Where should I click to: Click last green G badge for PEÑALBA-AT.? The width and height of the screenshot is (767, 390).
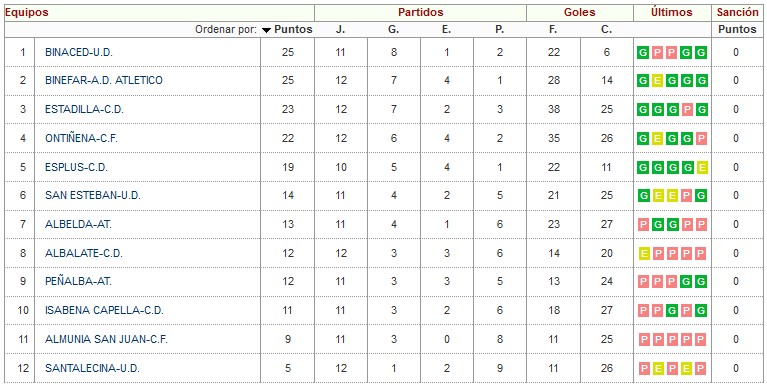[x=701, y=282]
